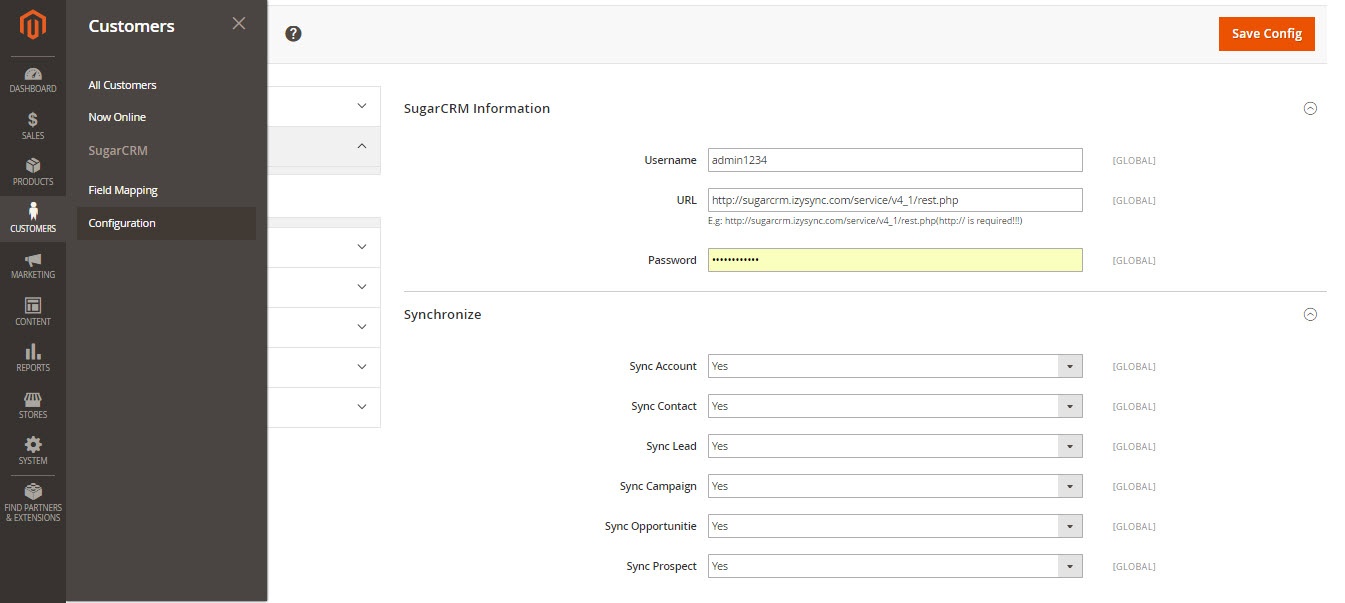Collapse the Synchronize section
Image resolution: width=1345 pixels, height=603 pixels.
point(1310,314)
